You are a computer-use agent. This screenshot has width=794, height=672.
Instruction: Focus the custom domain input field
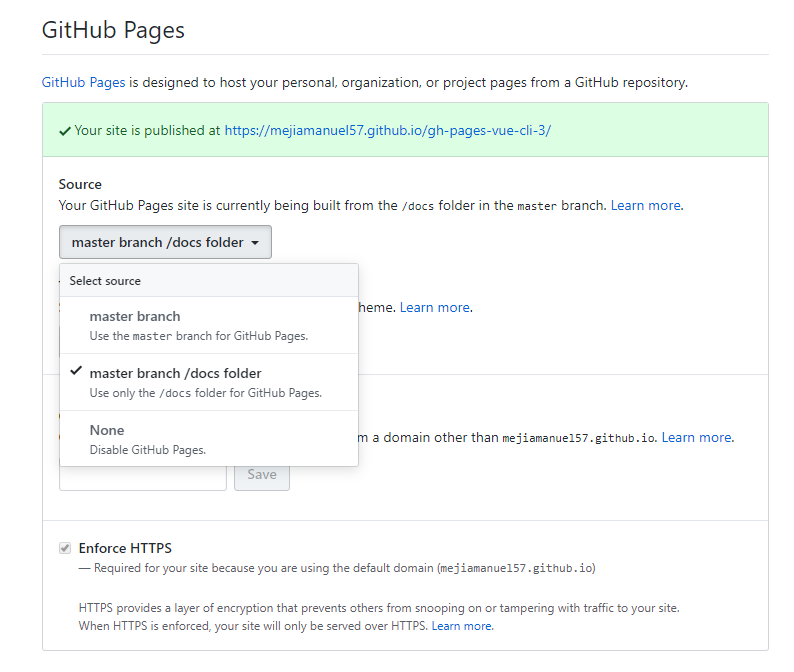pos(143,478)
